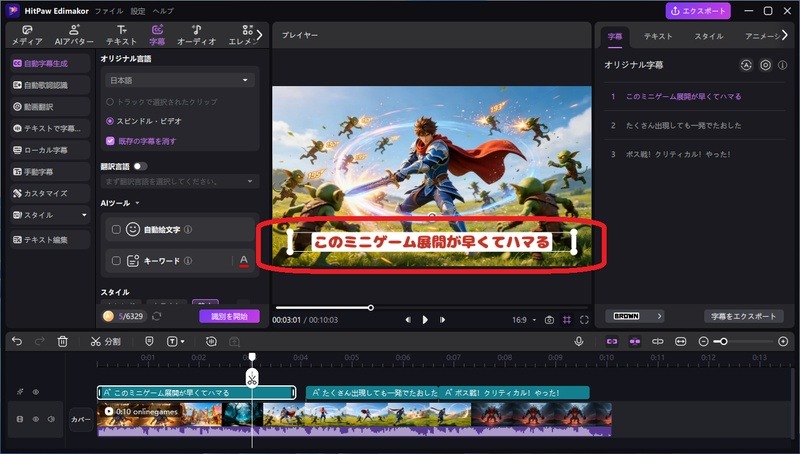
Task: Click the fit-timeline-to-window icon
Action: (681, 341)
